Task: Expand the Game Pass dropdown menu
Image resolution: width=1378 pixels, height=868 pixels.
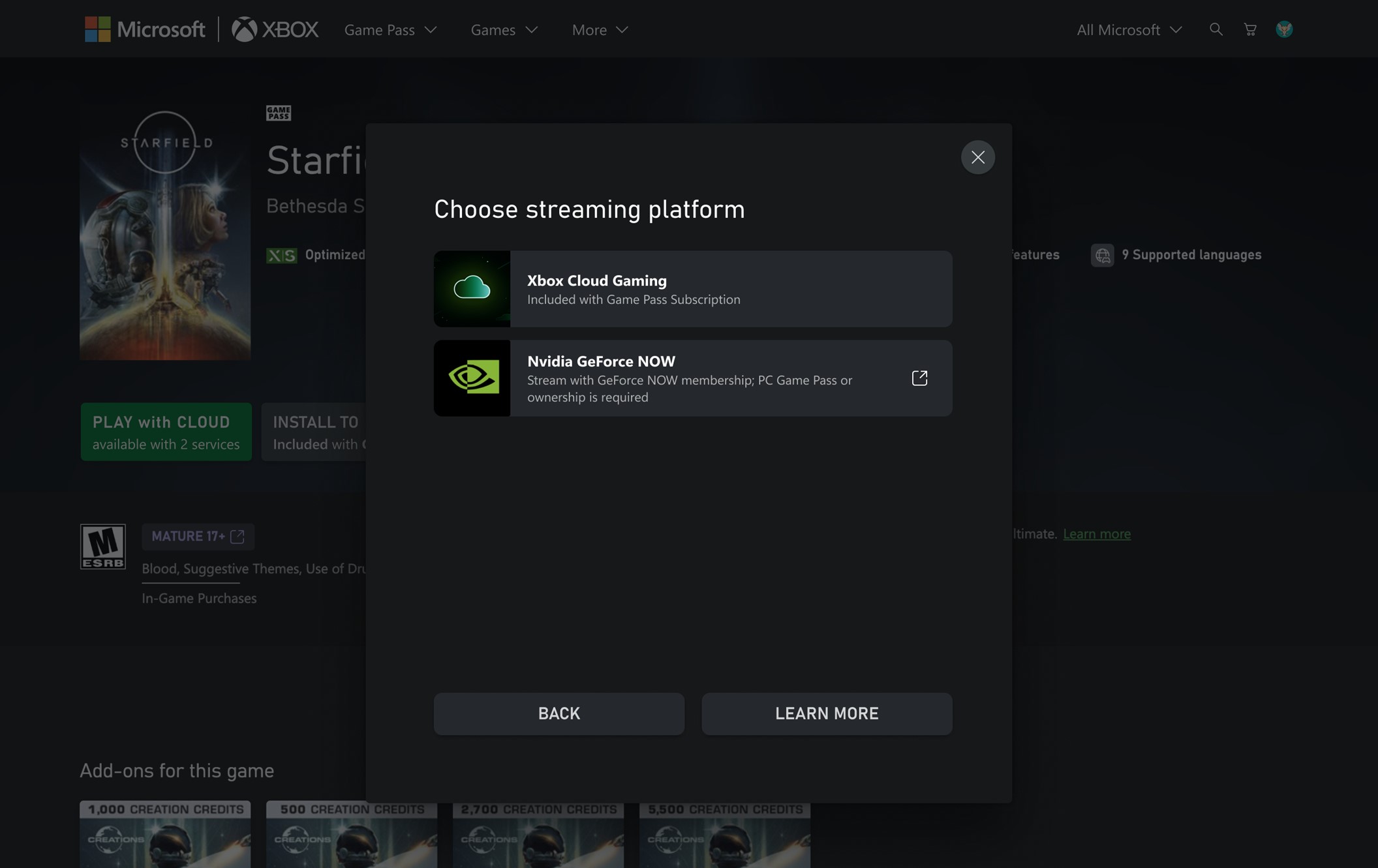Action: tap(389, 29)
